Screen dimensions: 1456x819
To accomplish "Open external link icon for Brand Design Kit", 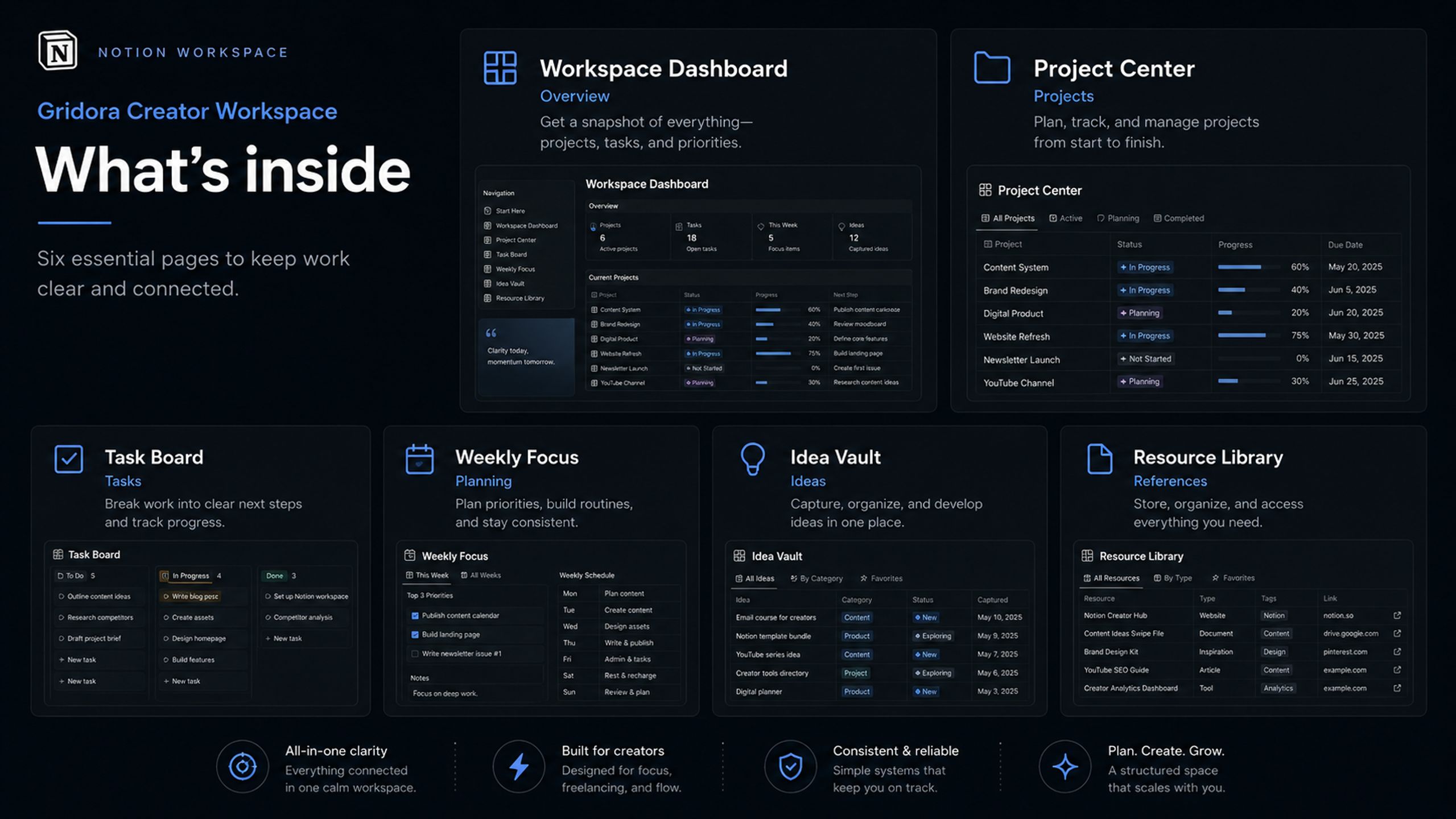I will point(1397,652).
